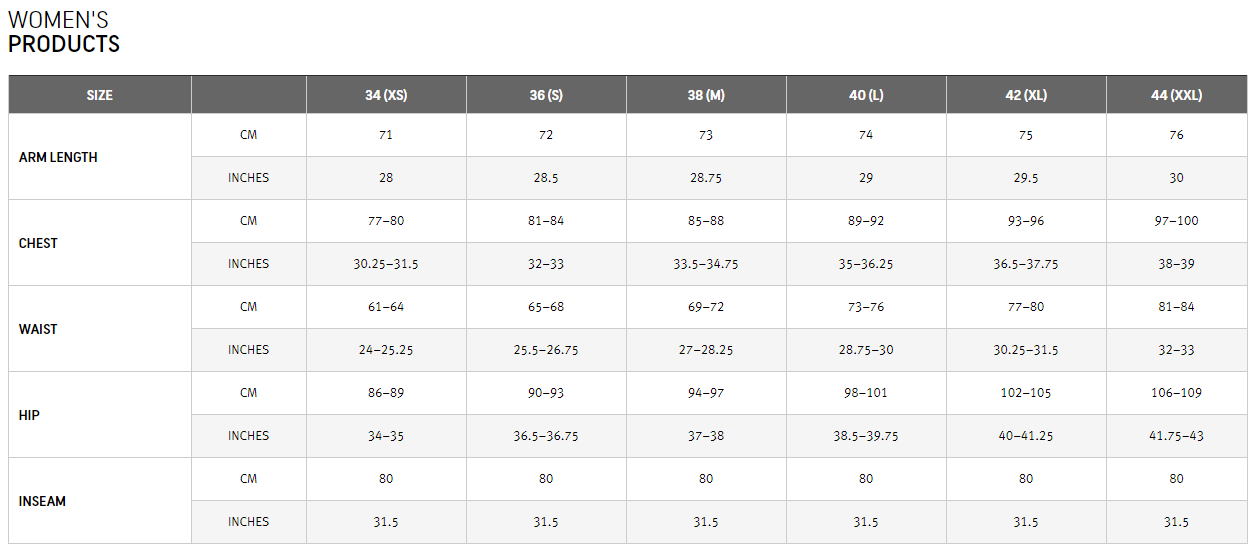Image resolution: width=1252 pixels, height=549 pixels.
Task: Select the 36 (S) column header
Action: (546, 96)
